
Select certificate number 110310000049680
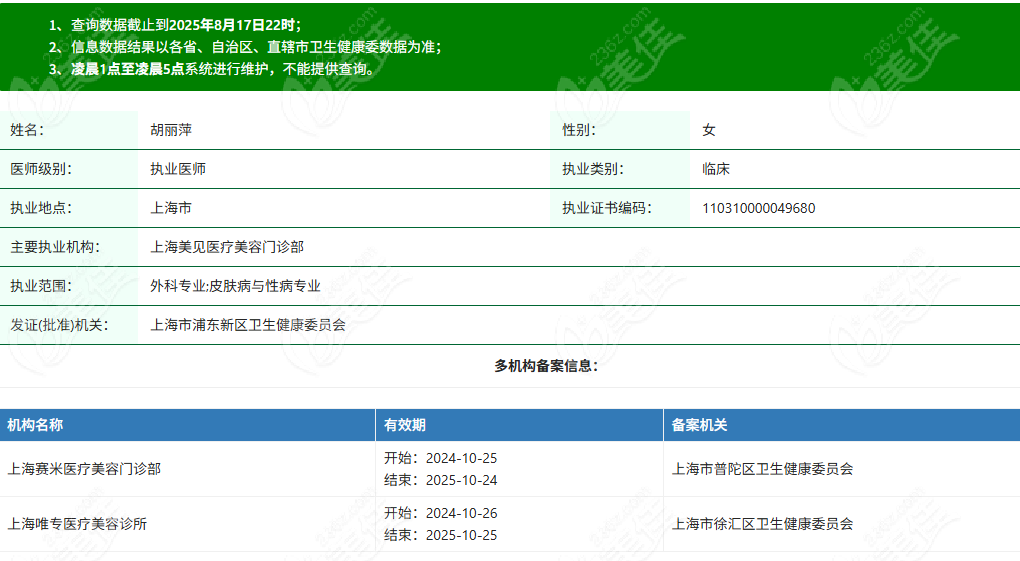758,208
